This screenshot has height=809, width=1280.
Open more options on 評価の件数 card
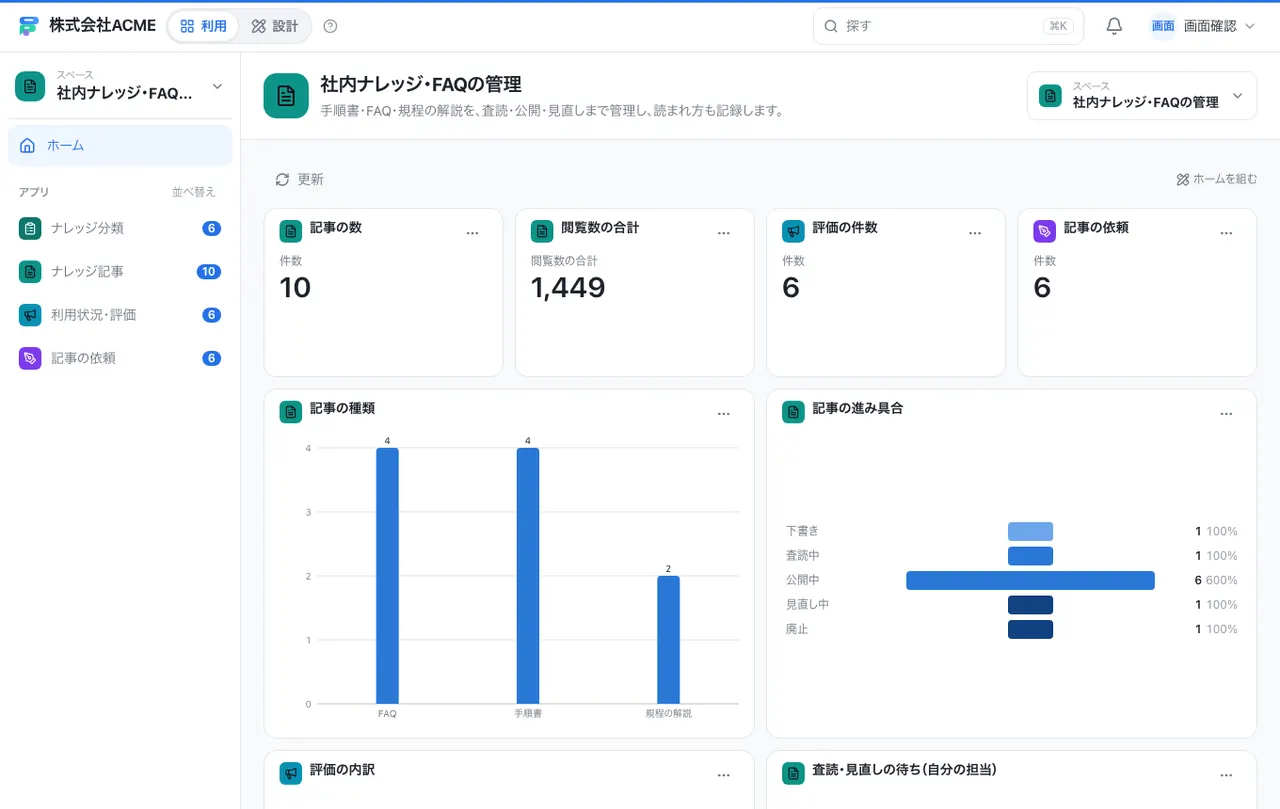tap(975, 233)
